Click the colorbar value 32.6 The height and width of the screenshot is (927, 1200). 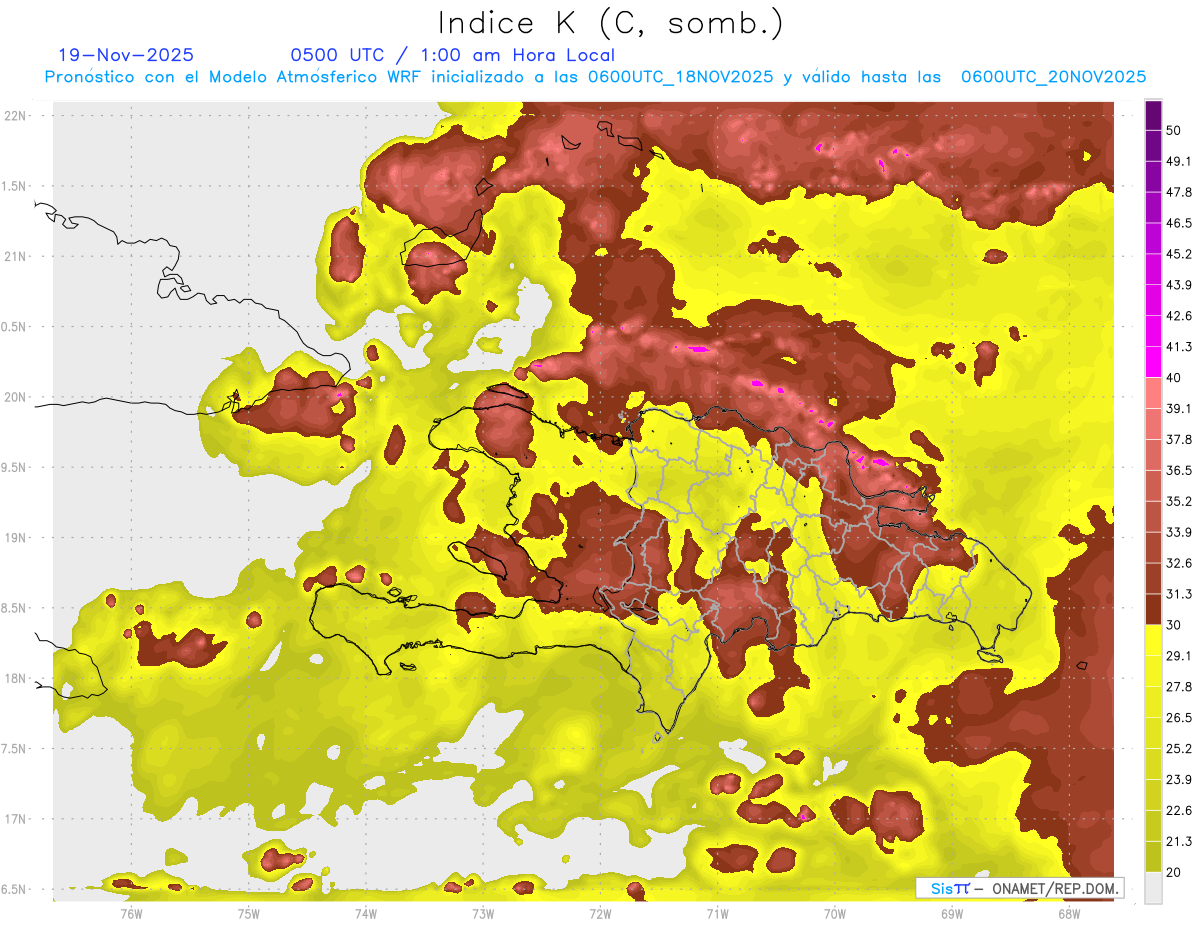(1179, 563)
